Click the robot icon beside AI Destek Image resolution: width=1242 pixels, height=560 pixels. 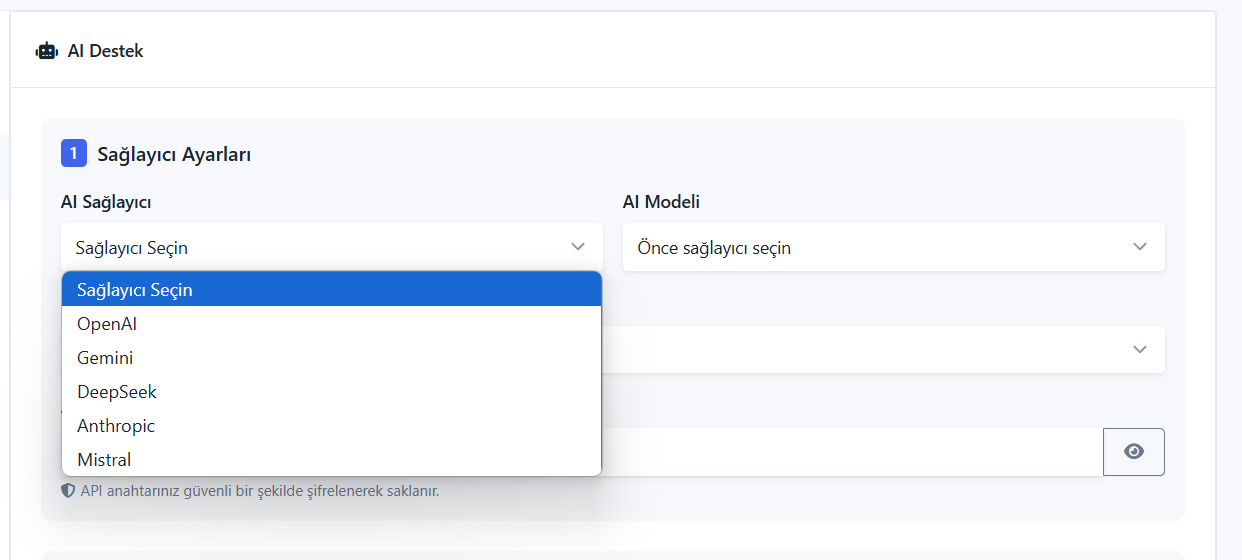point(46,51)
